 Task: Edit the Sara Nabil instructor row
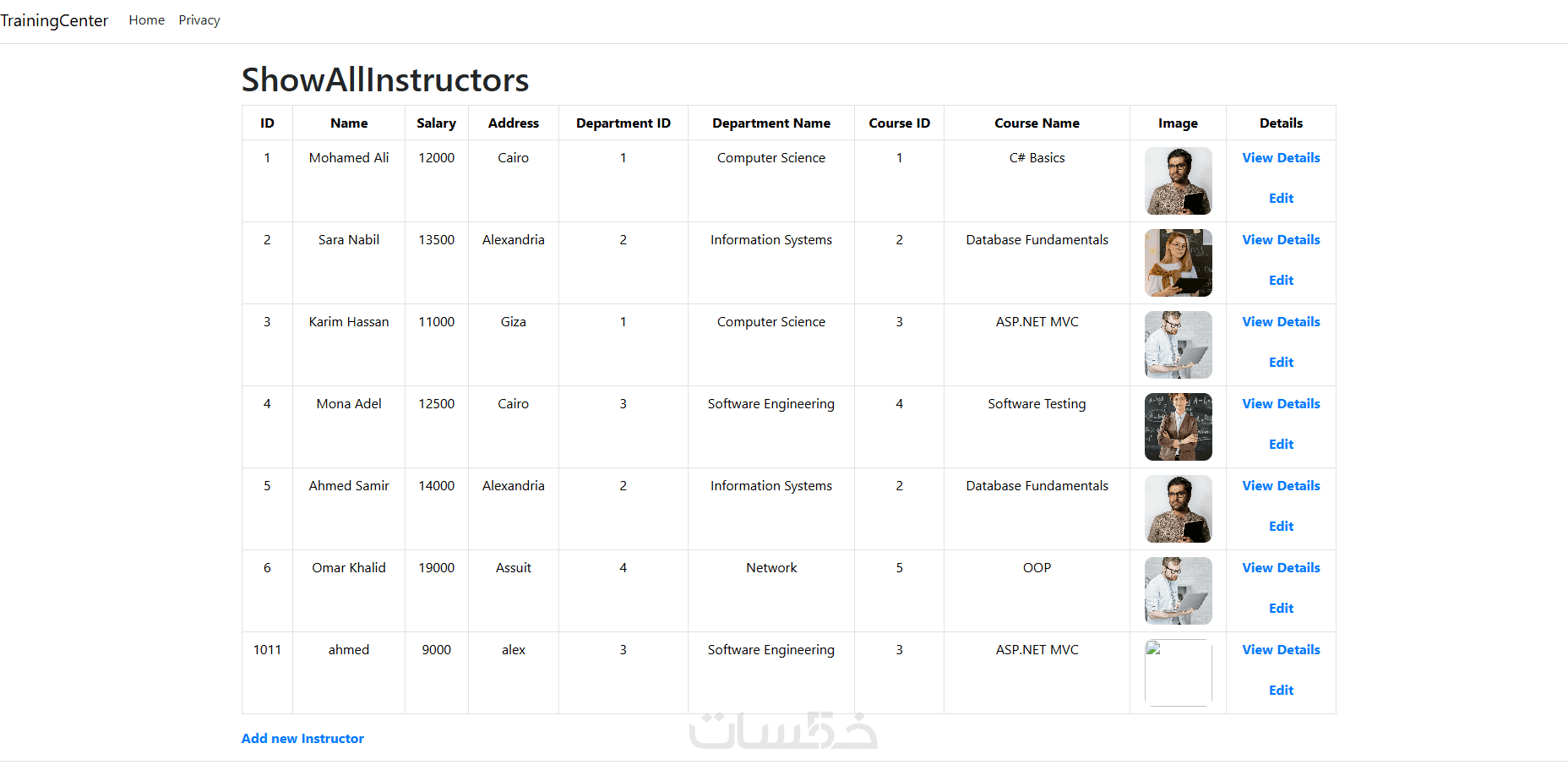pos(1281,281)
